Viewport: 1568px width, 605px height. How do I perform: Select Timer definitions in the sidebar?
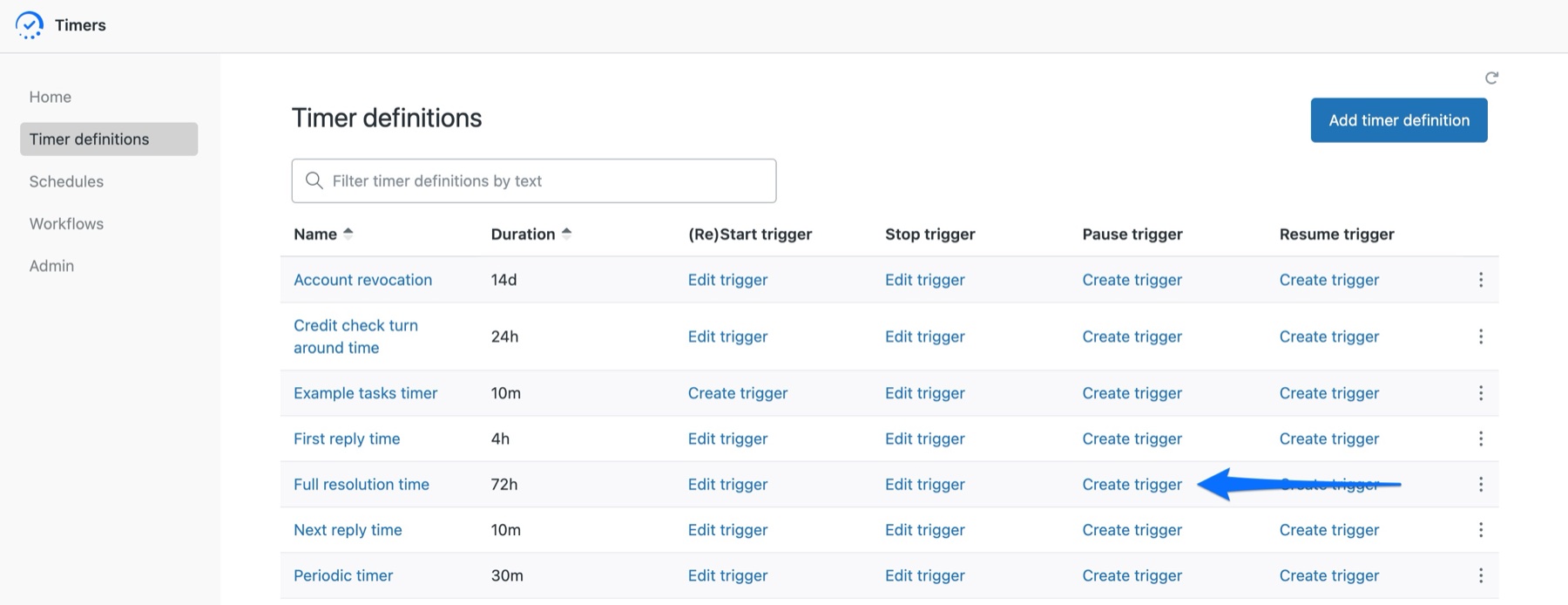(109, 139)
